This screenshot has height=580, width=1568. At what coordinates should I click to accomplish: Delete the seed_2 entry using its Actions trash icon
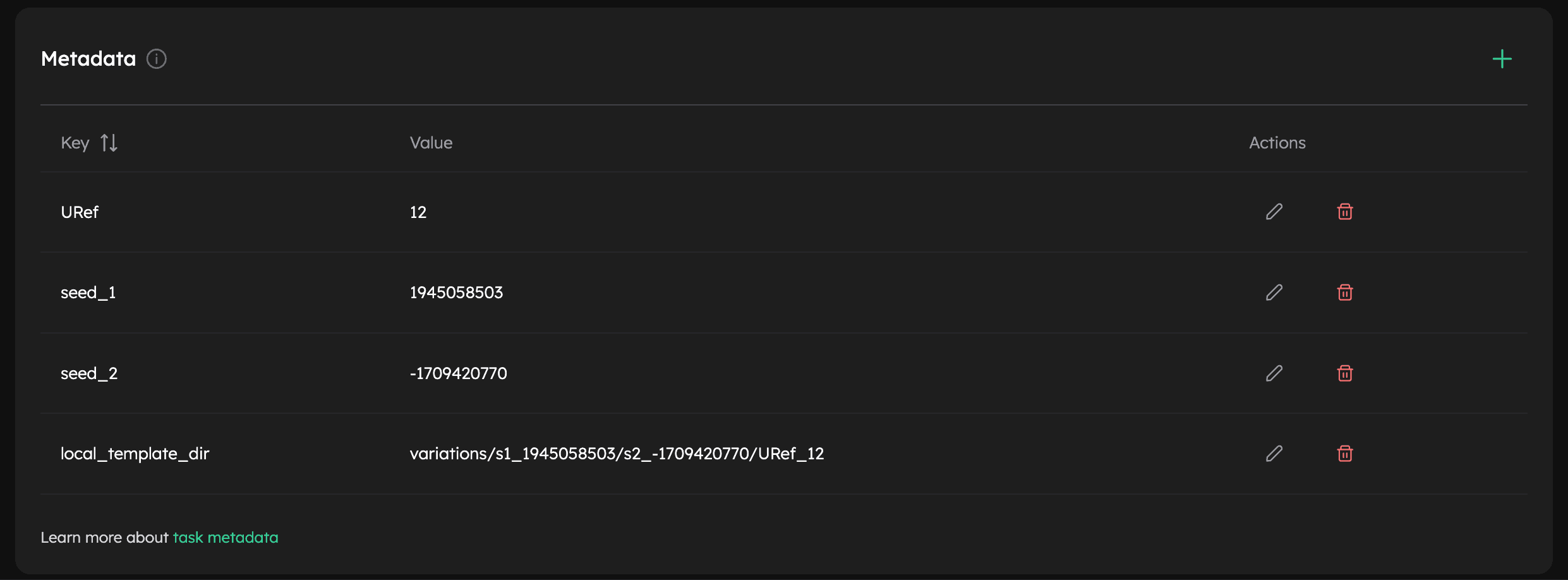1345,373
